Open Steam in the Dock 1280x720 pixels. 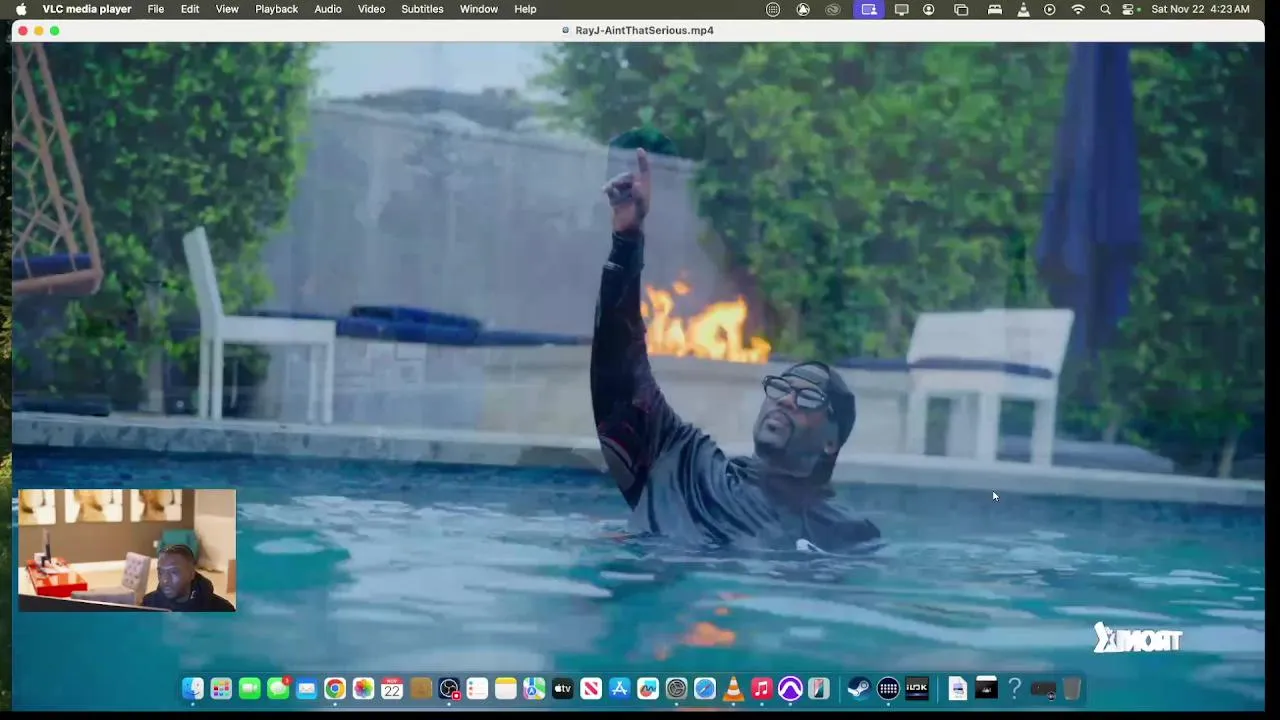coord(858,688)
